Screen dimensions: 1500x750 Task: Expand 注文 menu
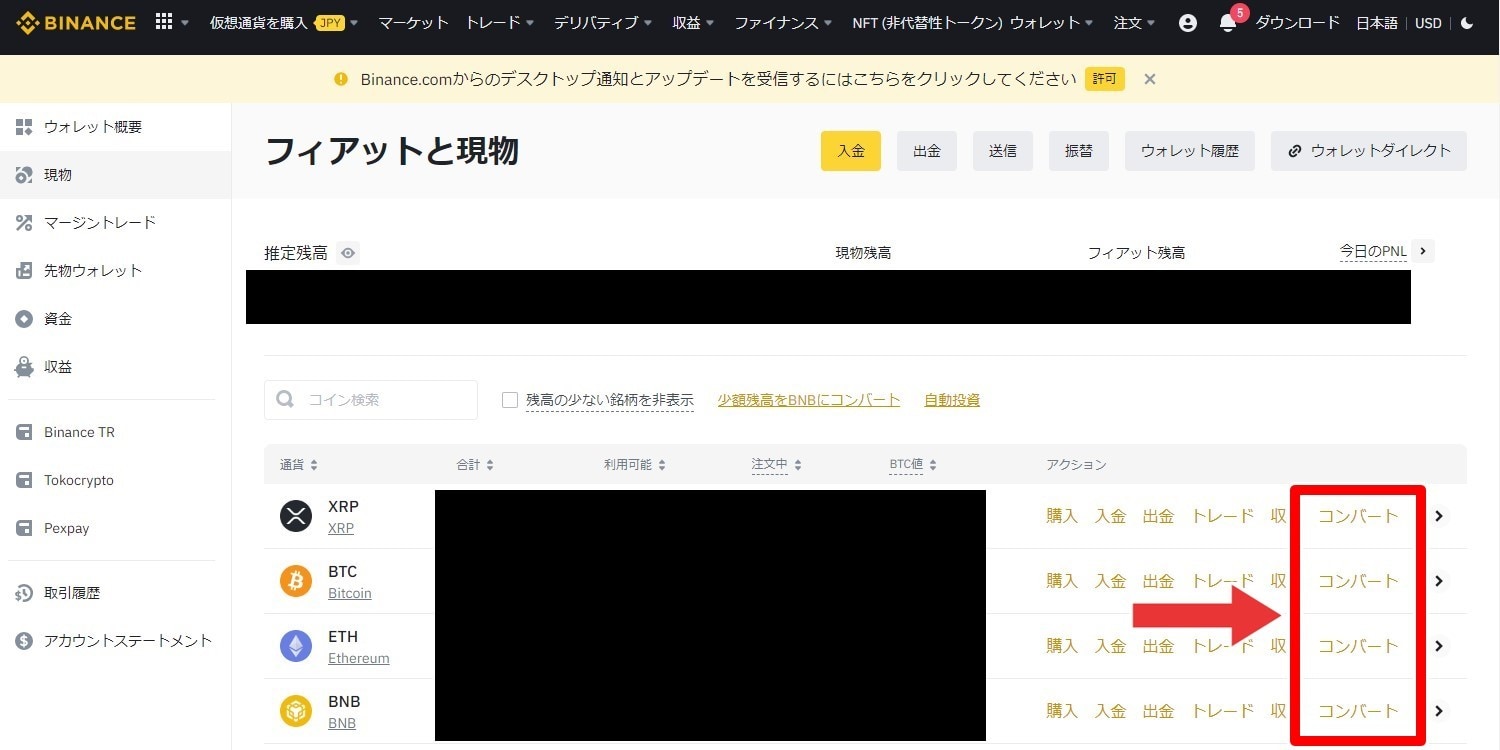click(x=1135, y=22)
